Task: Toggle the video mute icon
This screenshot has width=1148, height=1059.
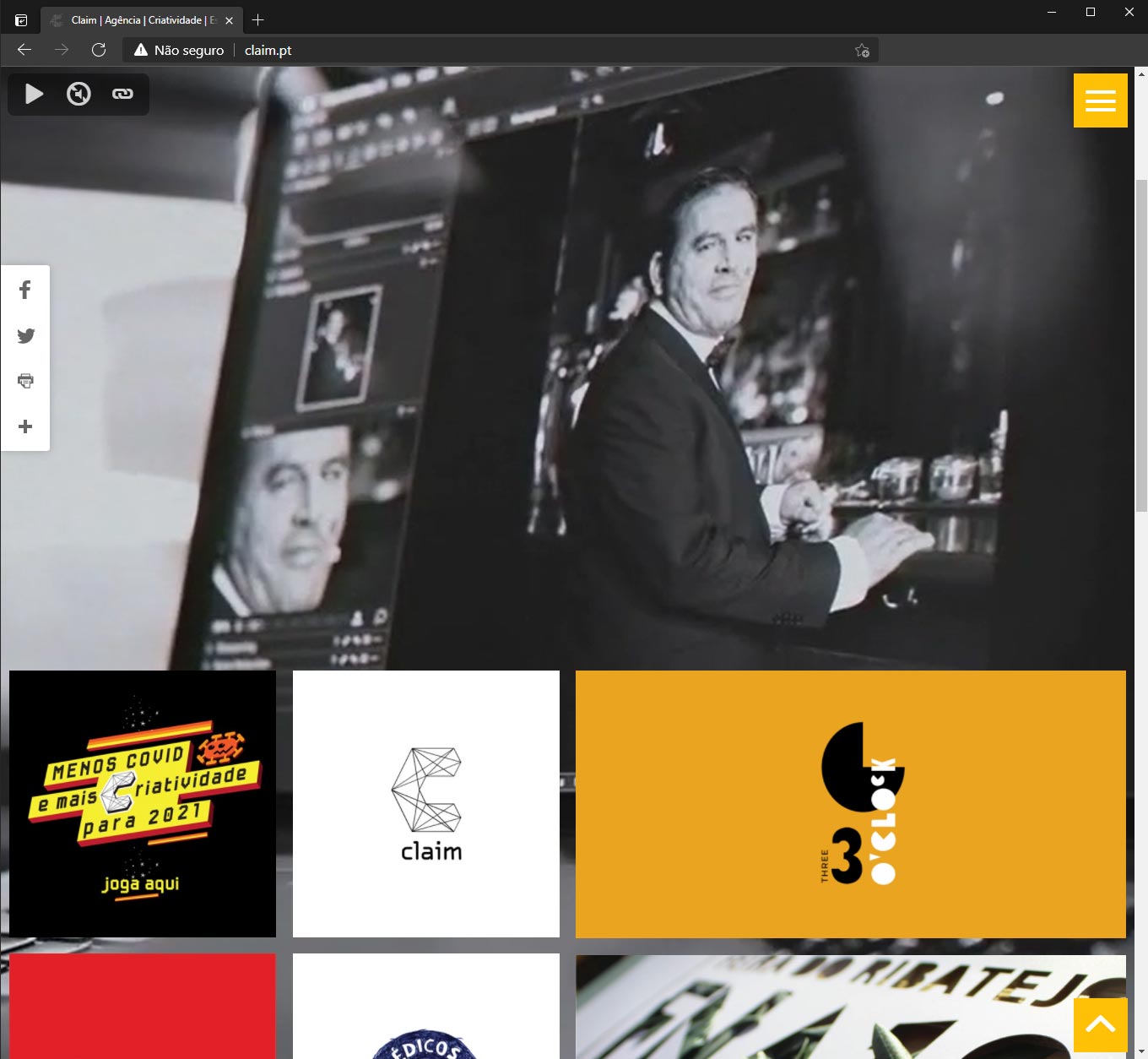Action: click(x=79, y=94)
